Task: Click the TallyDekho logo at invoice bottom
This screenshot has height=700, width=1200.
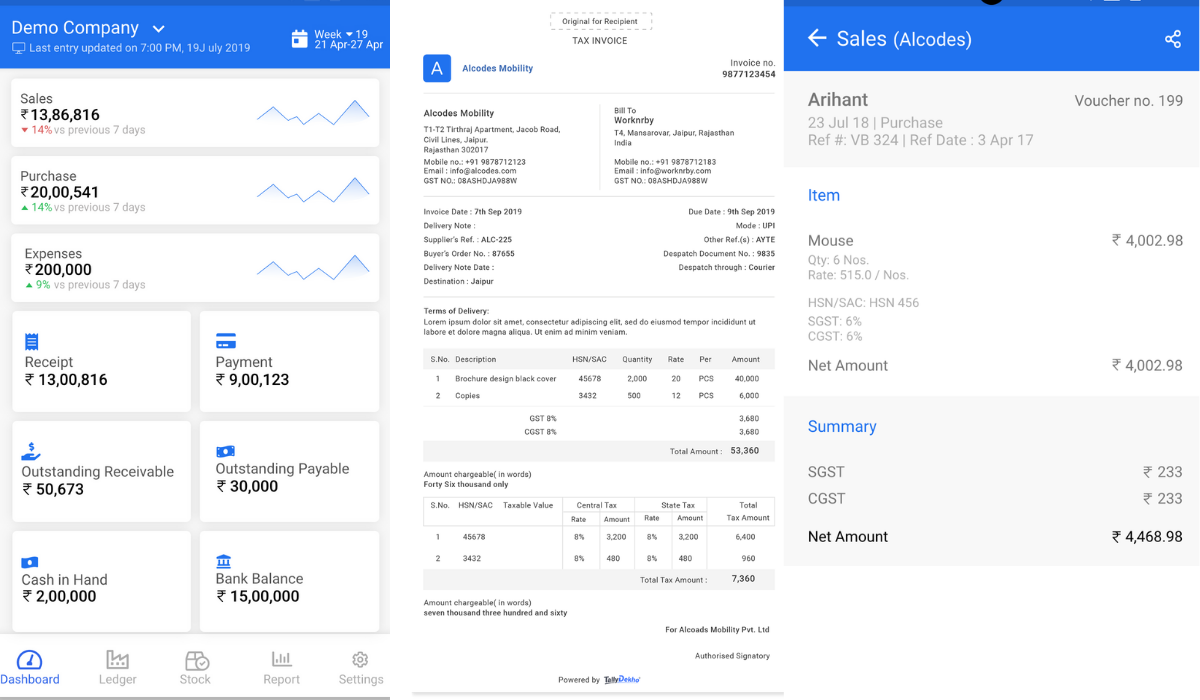Action: (622, 680)
